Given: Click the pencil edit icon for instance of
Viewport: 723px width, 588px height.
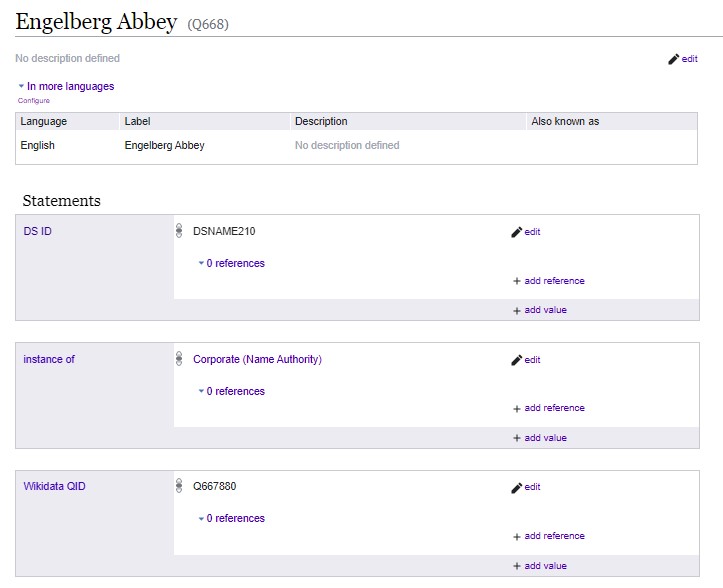Looking at the screenshot, I should pyautogui.click(x=516, y=360).
